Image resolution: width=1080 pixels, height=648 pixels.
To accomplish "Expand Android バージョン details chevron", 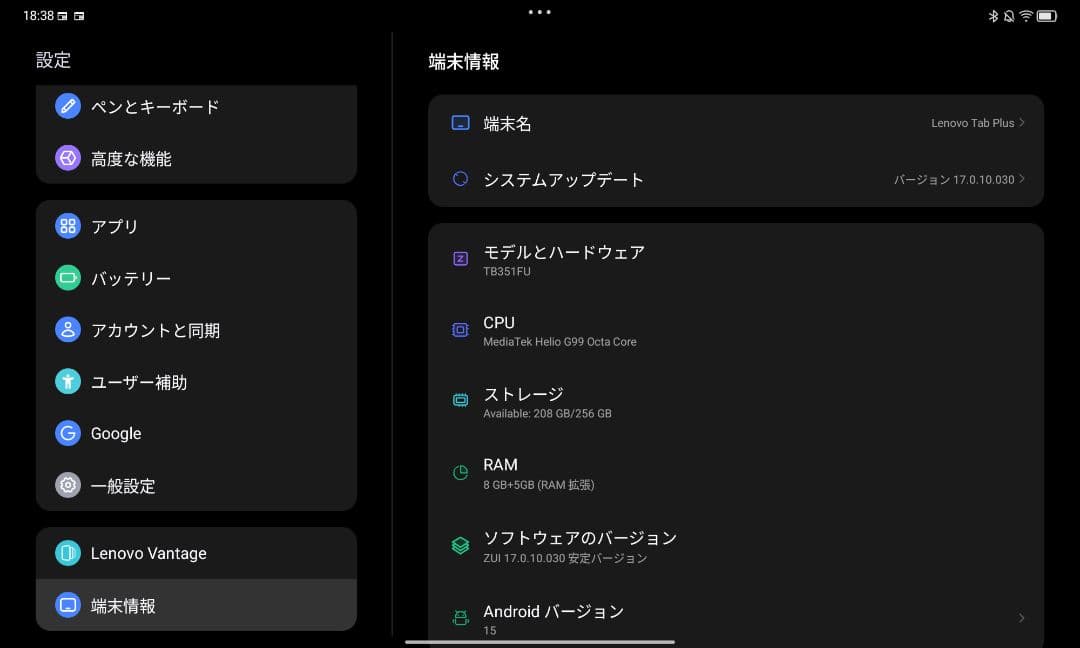I will 1021,618.
